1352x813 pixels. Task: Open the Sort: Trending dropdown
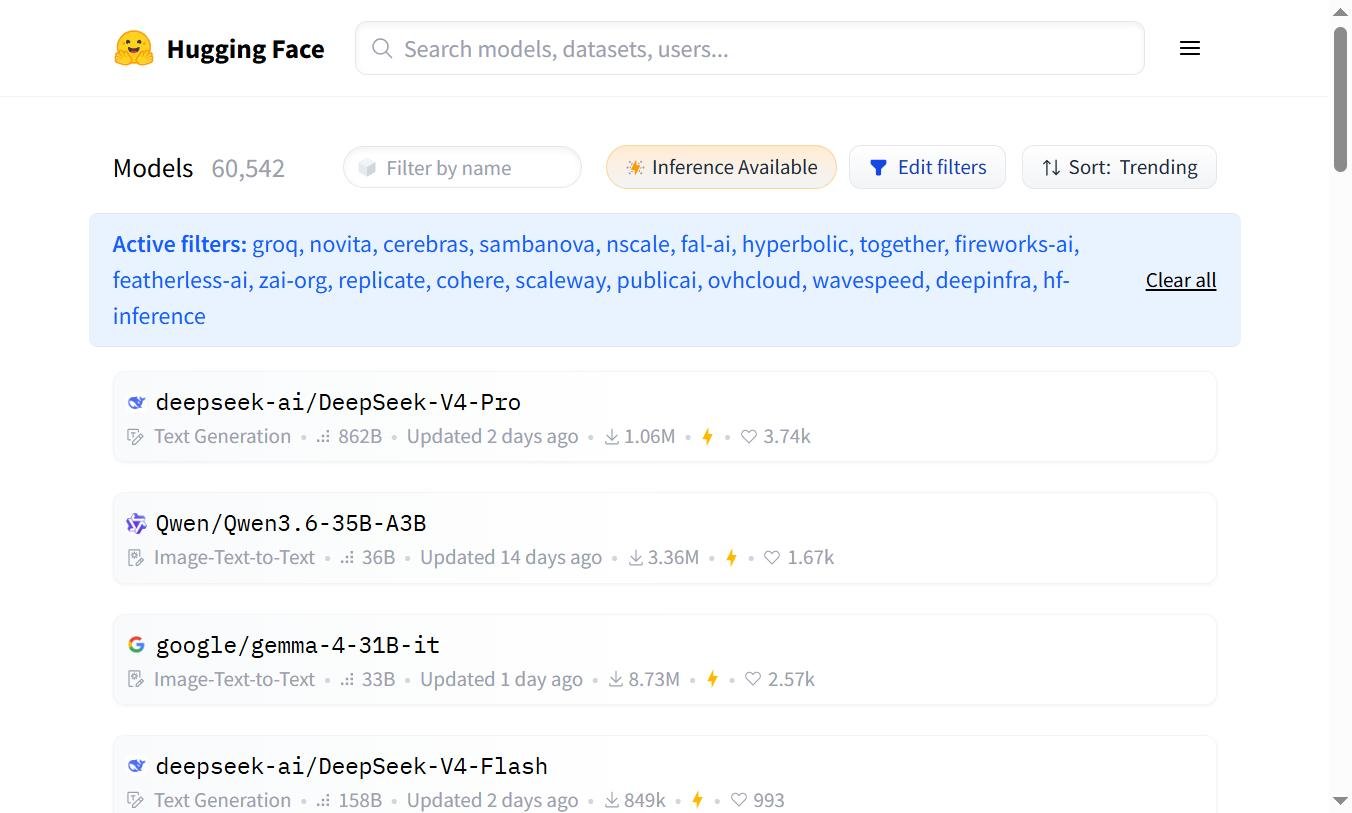pos(1119,167)
